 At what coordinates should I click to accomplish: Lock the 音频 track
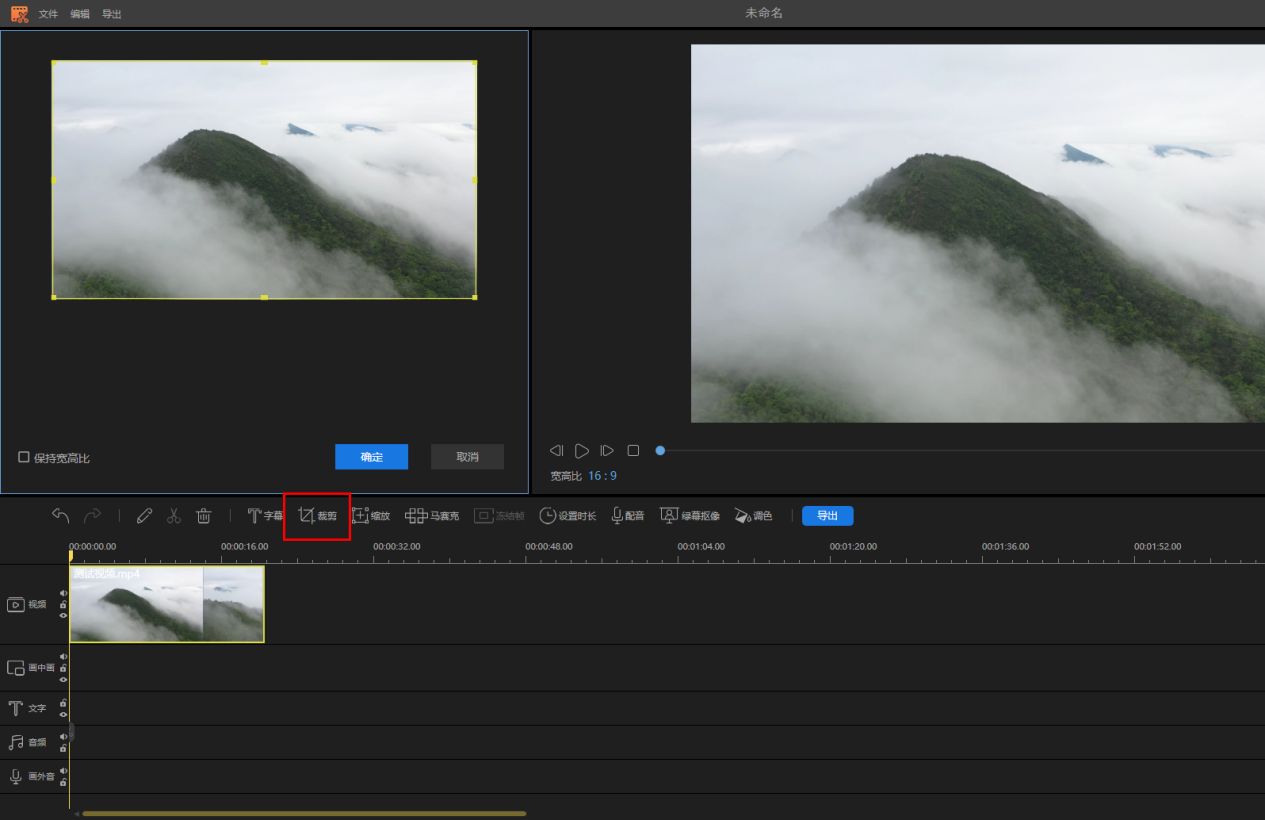click(x=63, y=749)
